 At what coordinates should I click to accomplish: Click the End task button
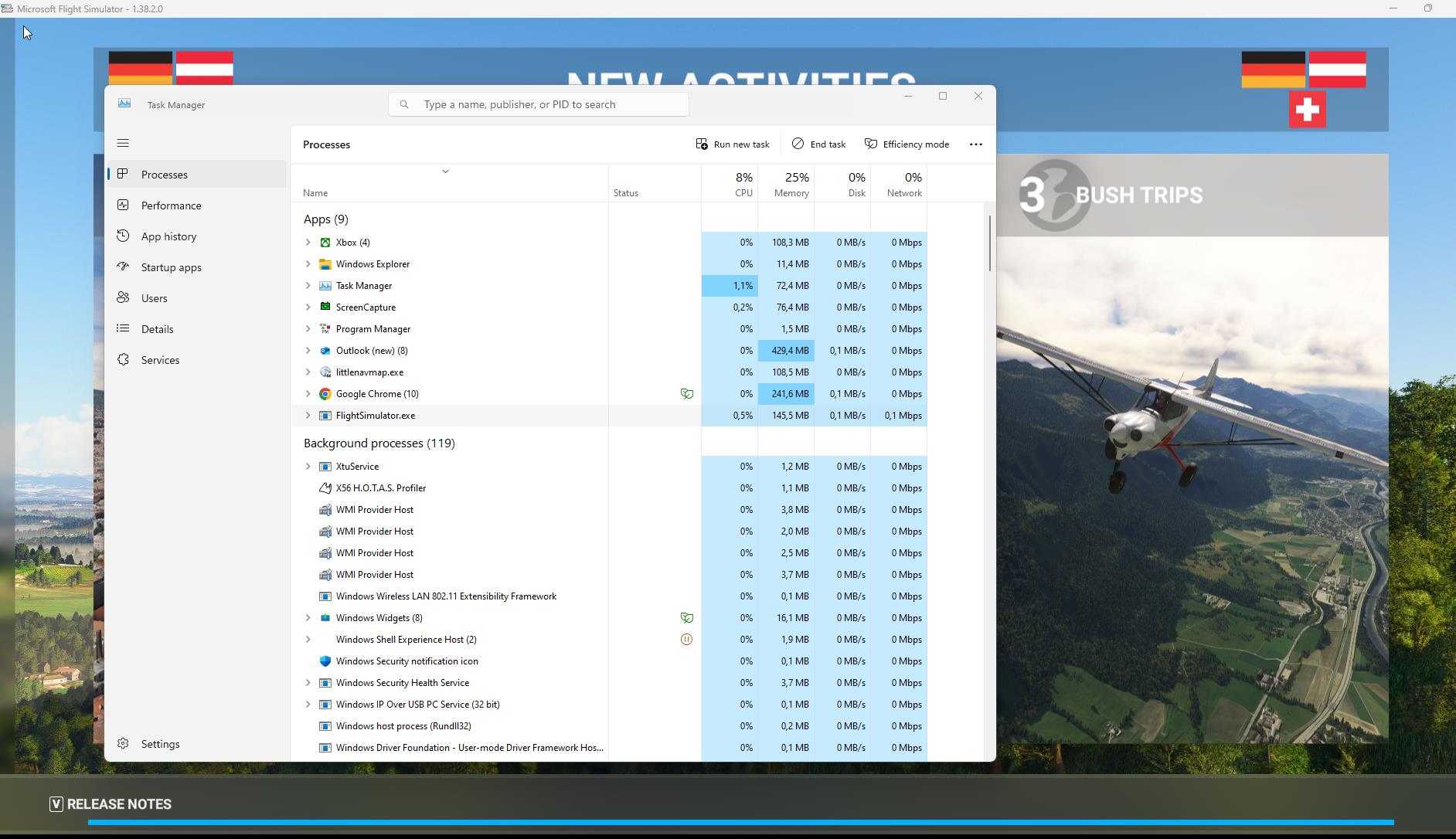(x=819, y=144)
